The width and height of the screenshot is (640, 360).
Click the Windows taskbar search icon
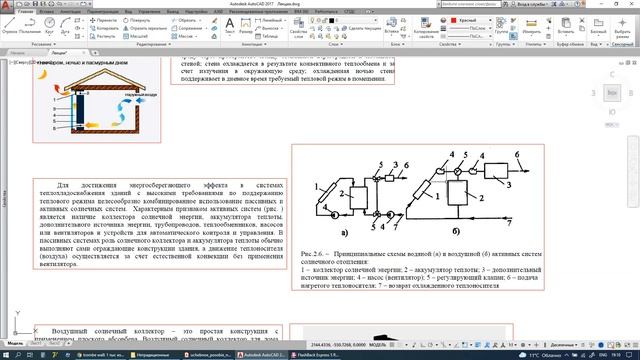18,355
